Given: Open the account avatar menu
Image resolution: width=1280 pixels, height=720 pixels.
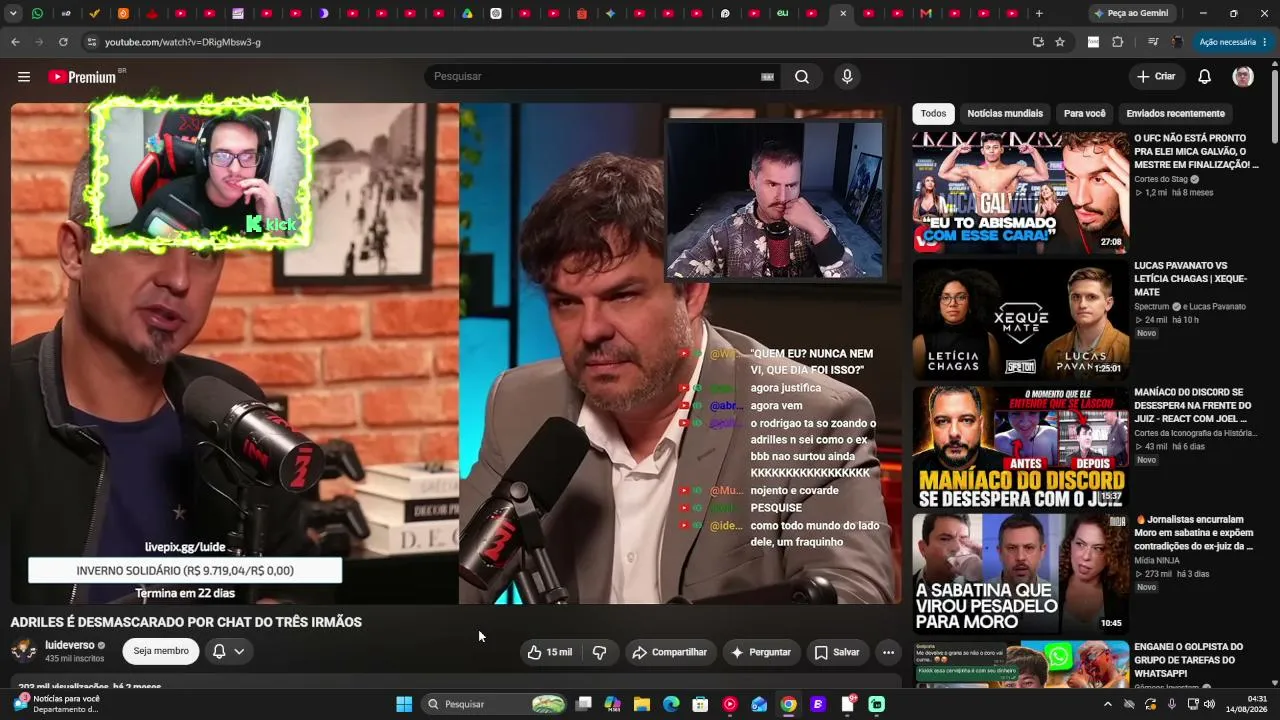Looking at the screenshot, I should click(x=1243, y=77).
